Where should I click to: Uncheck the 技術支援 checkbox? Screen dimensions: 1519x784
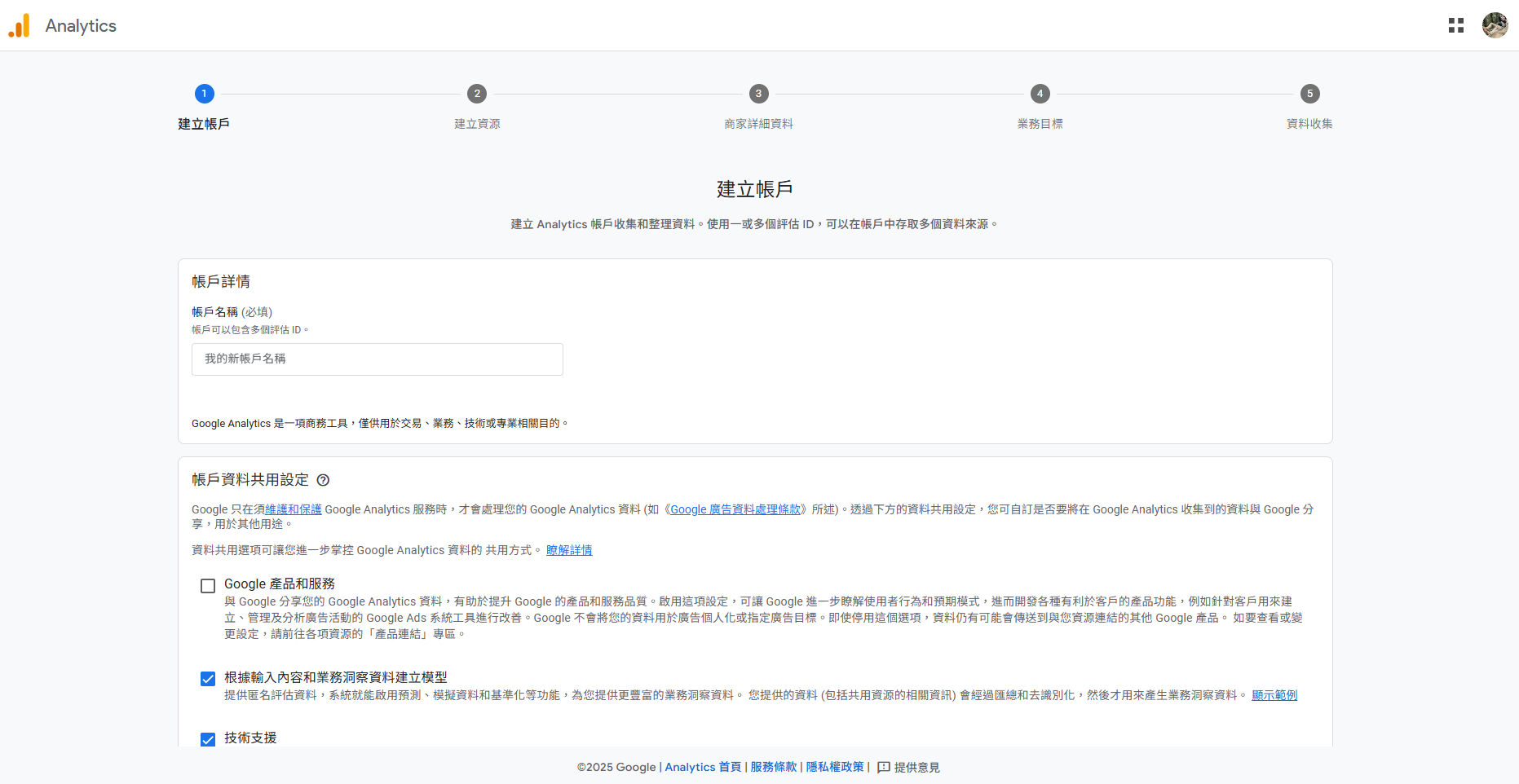tap(208, 739)
